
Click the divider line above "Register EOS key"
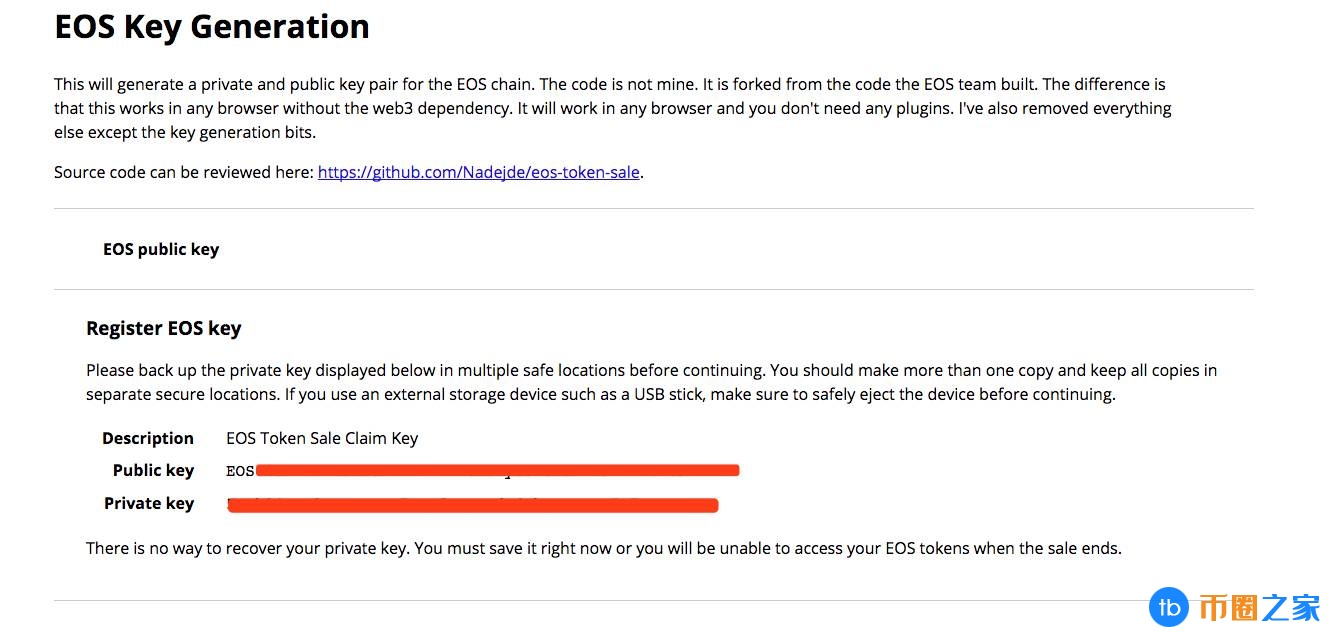653,289
